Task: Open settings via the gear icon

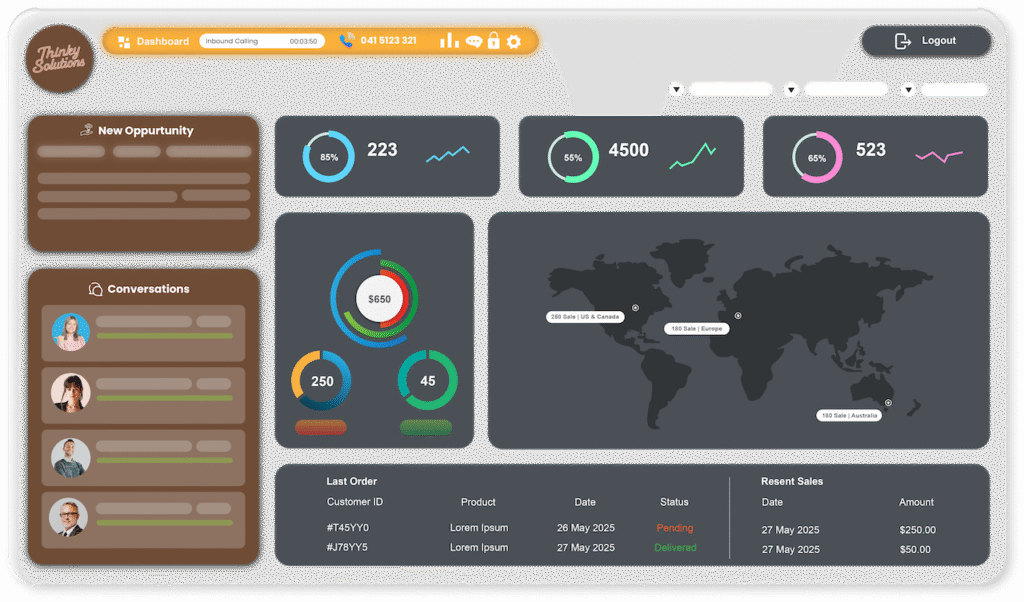Action: coord(514,42)
